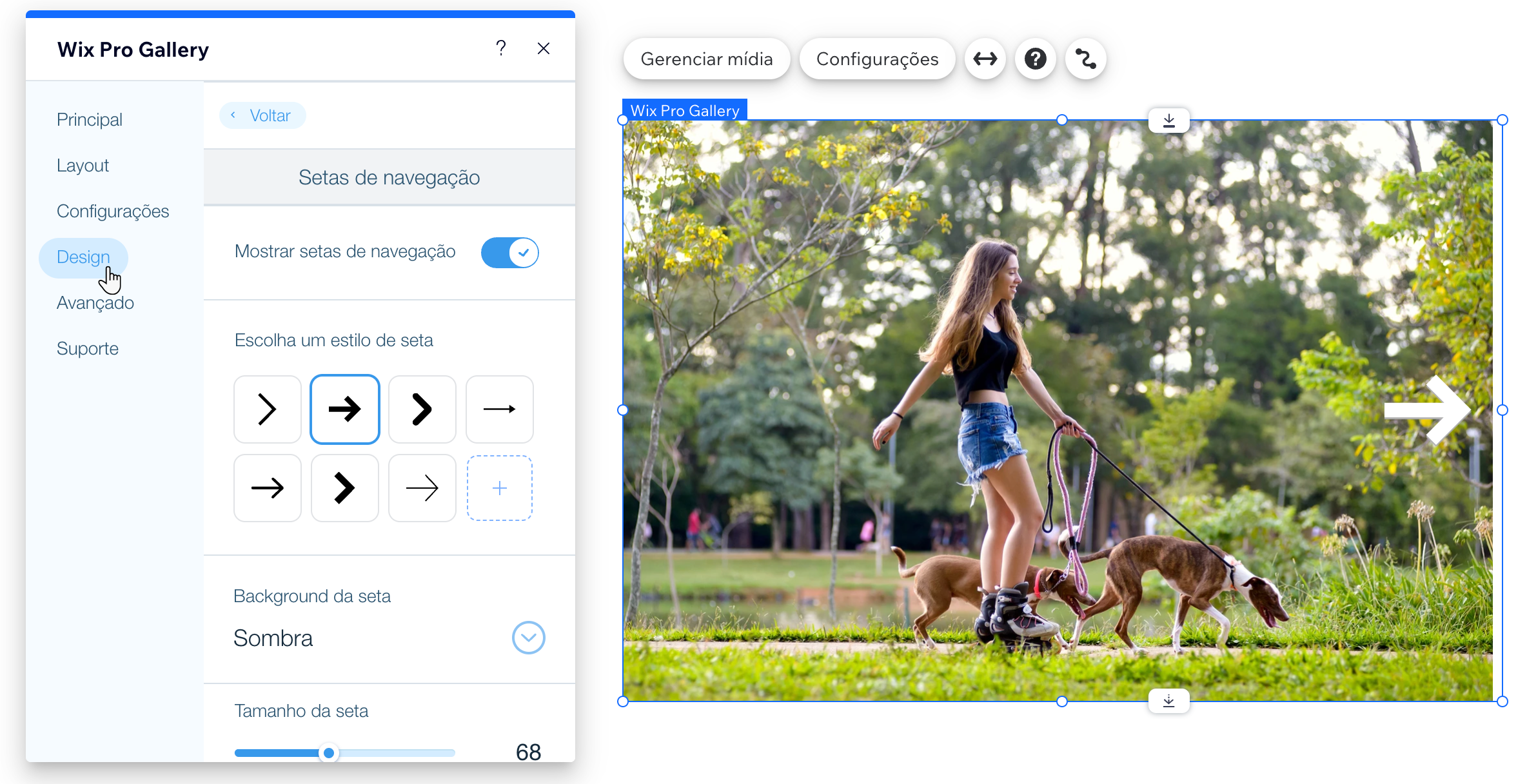The width and height of the screenshot is (1527, 784).
Task: Open the round help icon in toolbar
Action: coord(1036,59)
